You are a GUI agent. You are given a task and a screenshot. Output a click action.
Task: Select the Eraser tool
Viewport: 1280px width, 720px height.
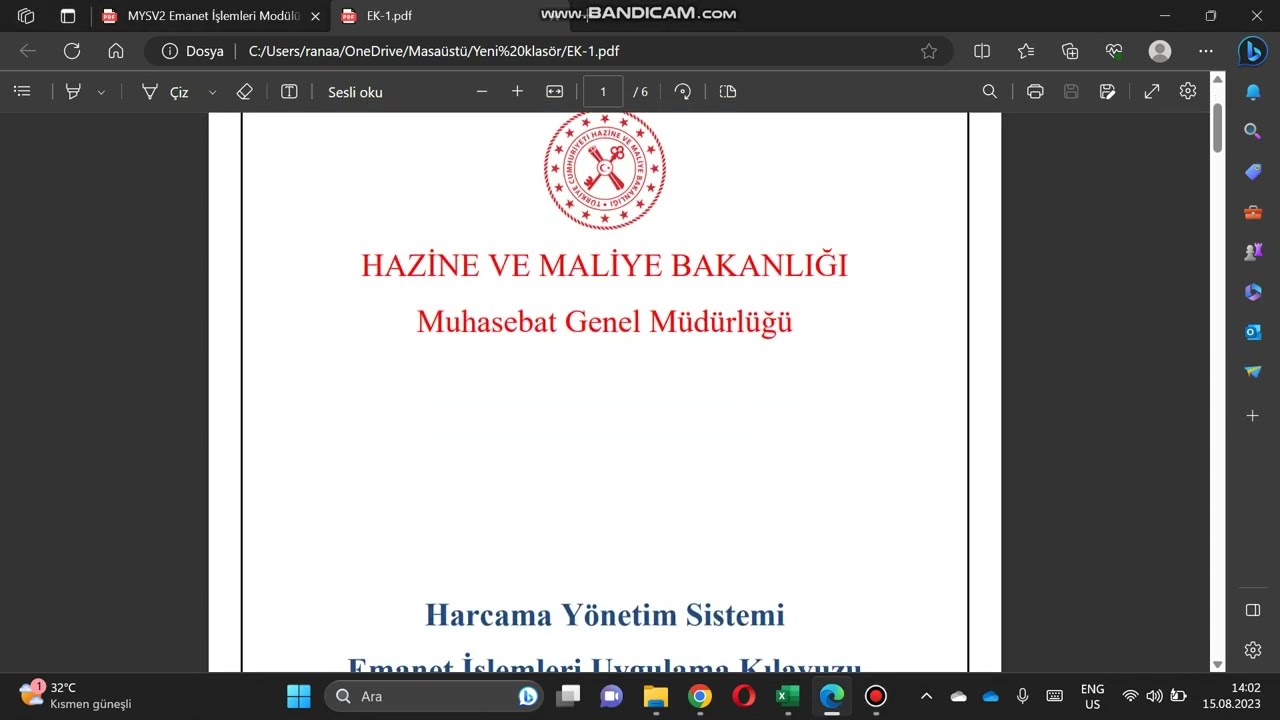tap(245, 91)
